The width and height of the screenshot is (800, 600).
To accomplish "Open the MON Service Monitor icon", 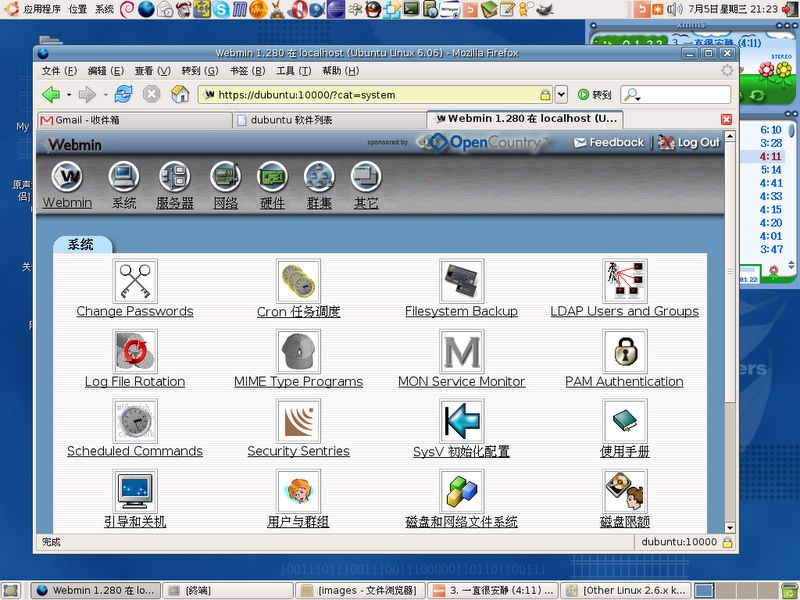I will [x=461, y=351].
